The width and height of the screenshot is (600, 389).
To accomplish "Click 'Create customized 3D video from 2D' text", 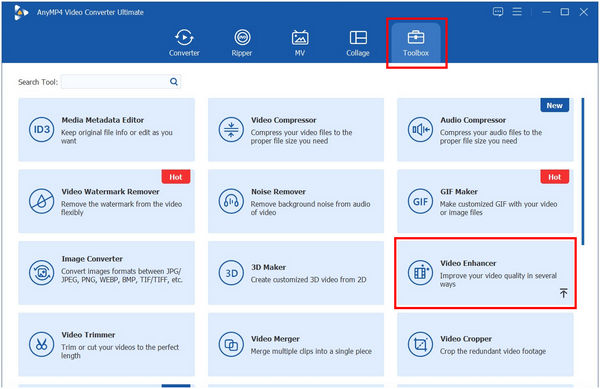I will tap(308, 280).
